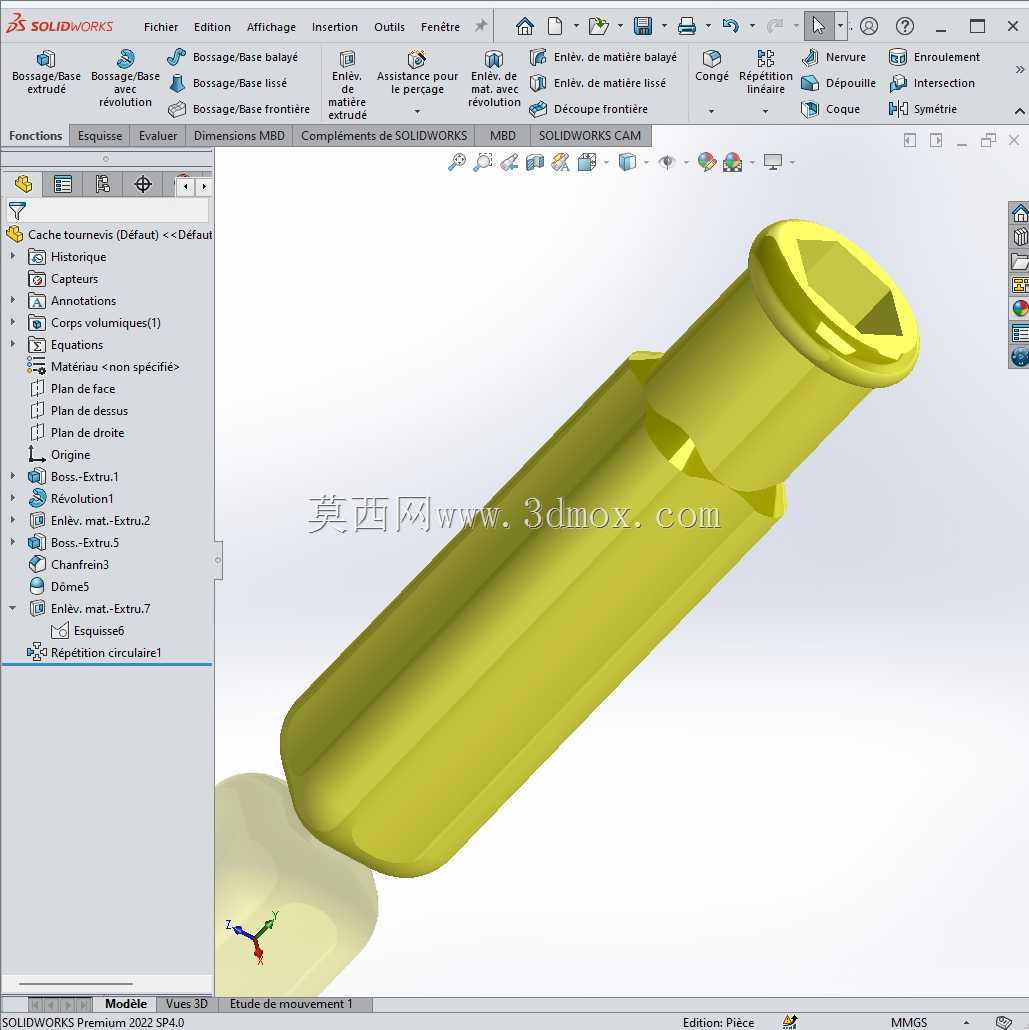
Task: Open Assistance pour le perçage dropdown
Action: point(417,112)
